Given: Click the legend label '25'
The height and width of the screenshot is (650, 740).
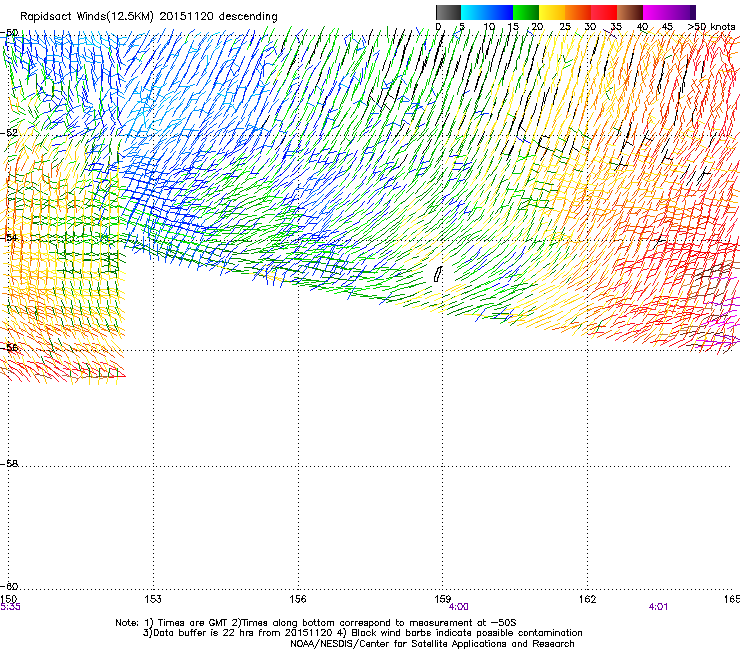Looking at the screenshot, I should click(564, 27).
